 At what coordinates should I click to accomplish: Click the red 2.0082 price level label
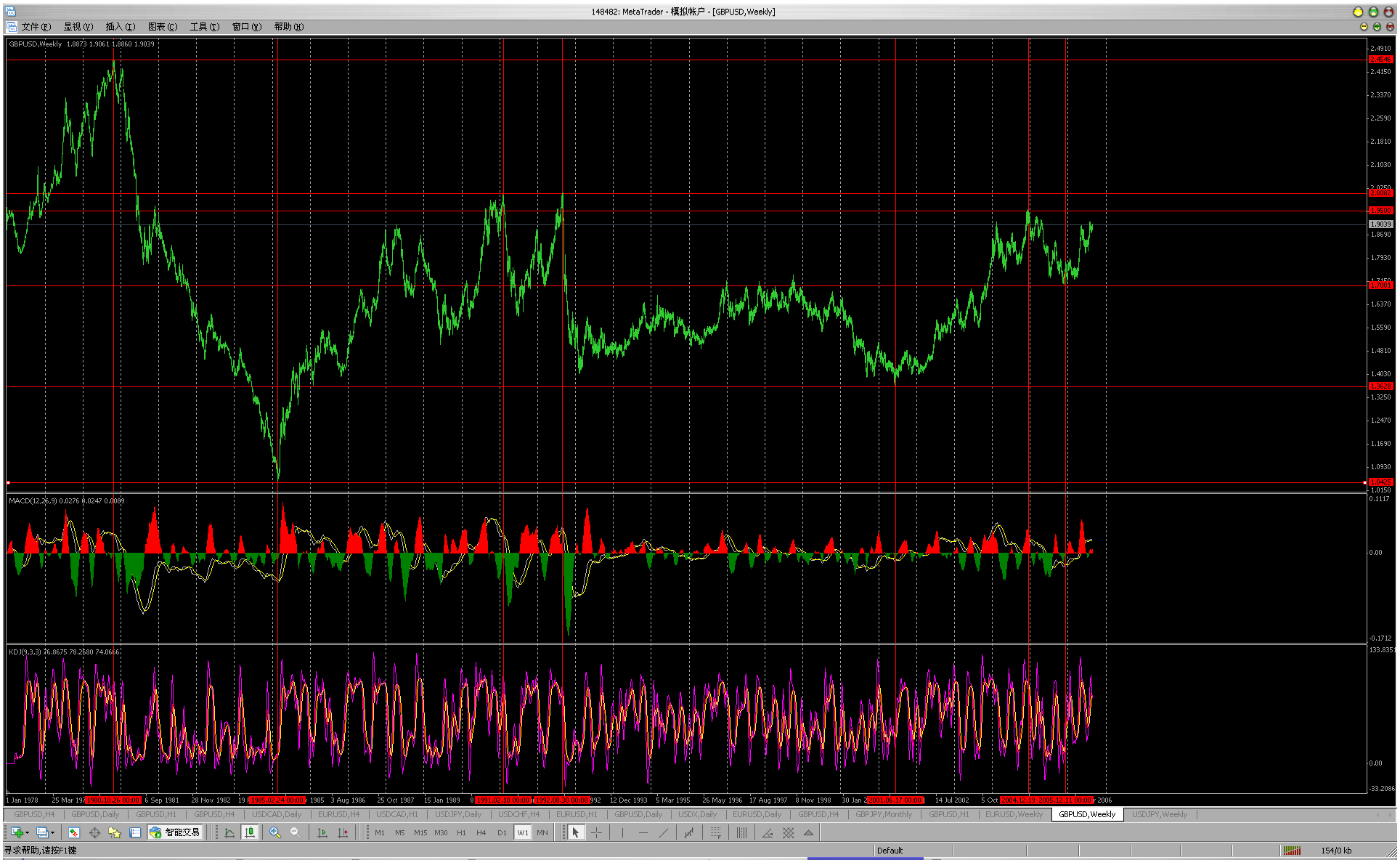[1380, 193]
